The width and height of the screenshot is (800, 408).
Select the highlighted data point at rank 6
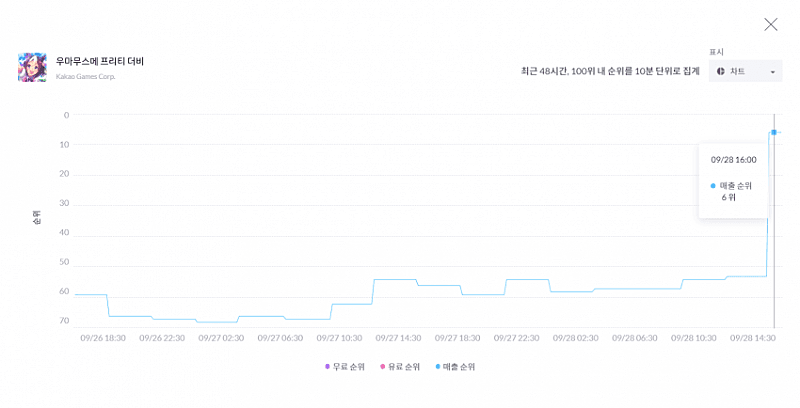click(x=774, y=132)
